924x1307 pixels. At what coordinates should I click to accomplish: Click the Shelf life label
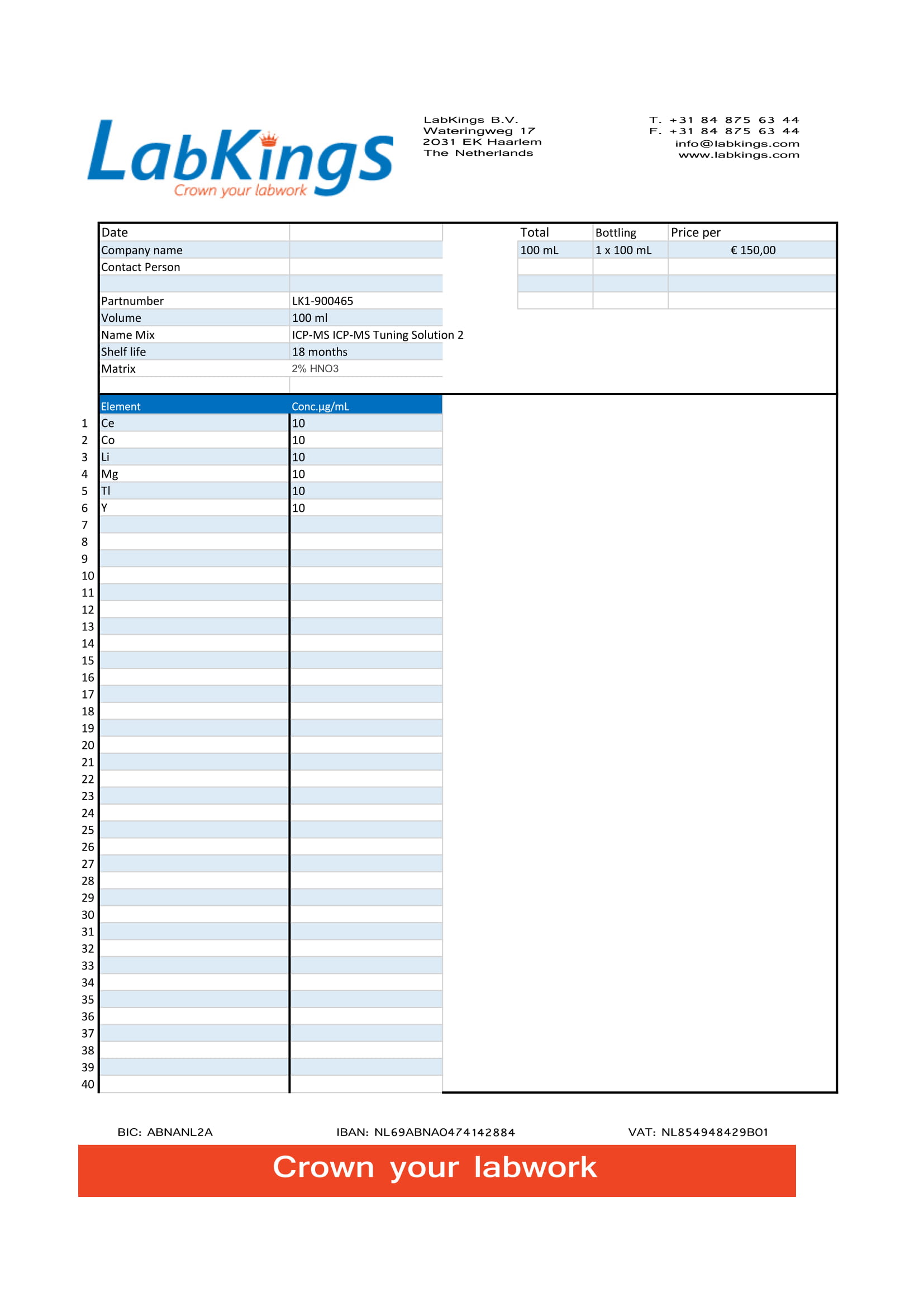(123, 353)
